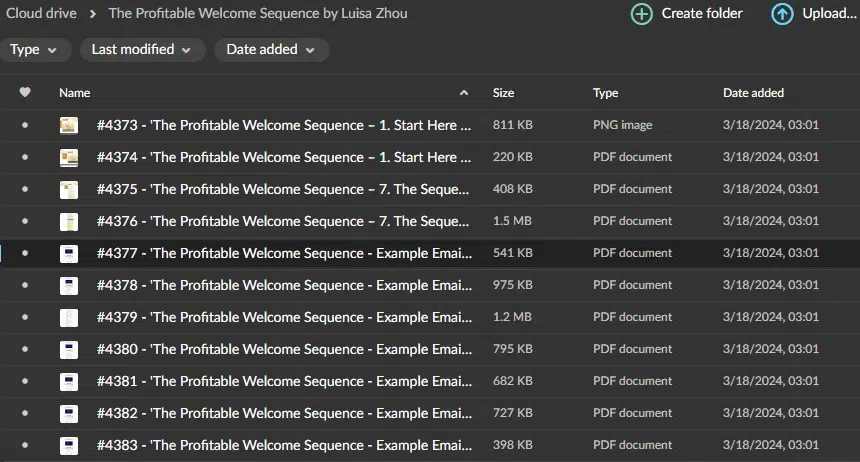The image size is (860, 462).
Task: Select file name #4378 Example Email
Action: pos(284,285)
